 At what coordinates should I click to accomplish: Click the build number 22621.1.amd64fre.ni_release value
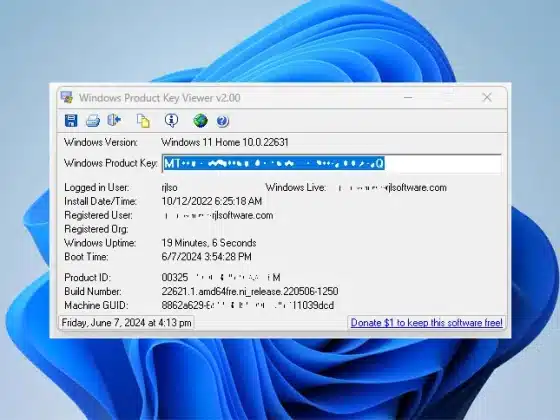tap(250, 291)
